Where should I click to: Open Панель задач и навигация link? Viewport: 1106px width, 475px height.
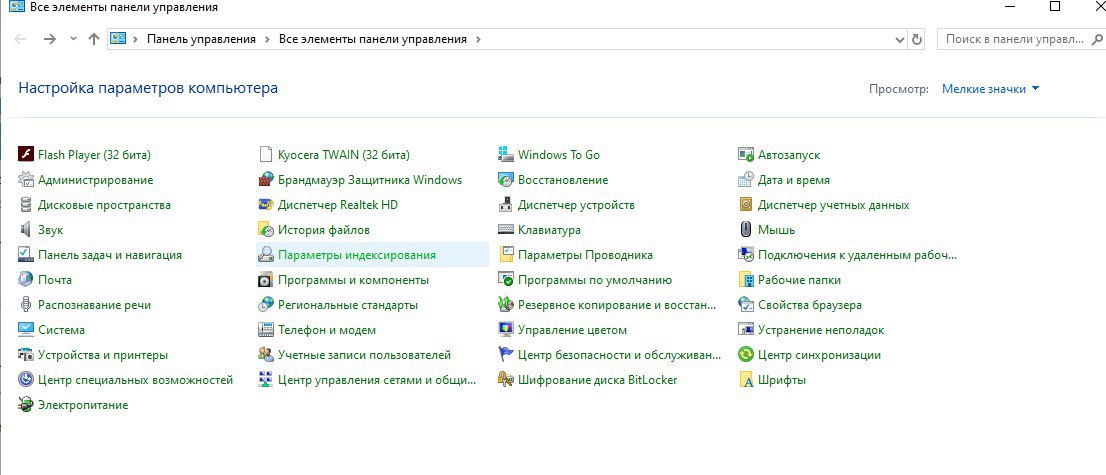tap(110, 255)
